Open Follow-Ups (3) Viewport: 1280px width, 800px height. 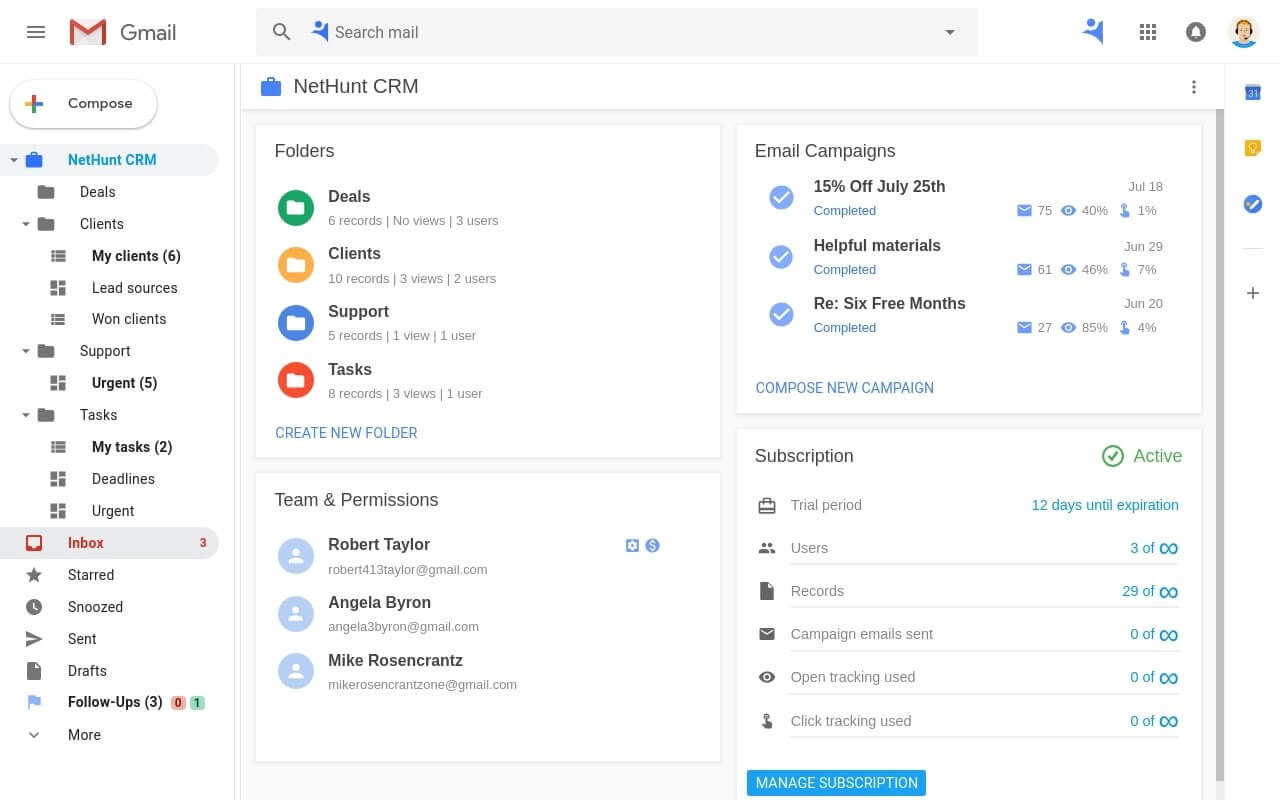pyautogui.click(x=115, y=702)
